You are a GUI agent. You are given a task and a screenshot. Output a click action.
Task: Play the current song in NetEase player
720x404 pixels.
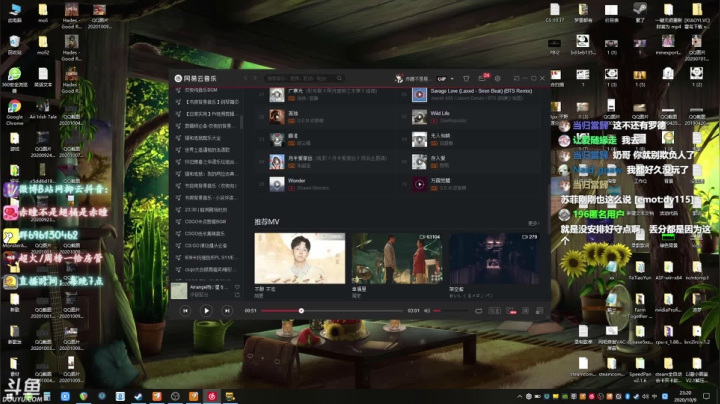pos(206,311)
